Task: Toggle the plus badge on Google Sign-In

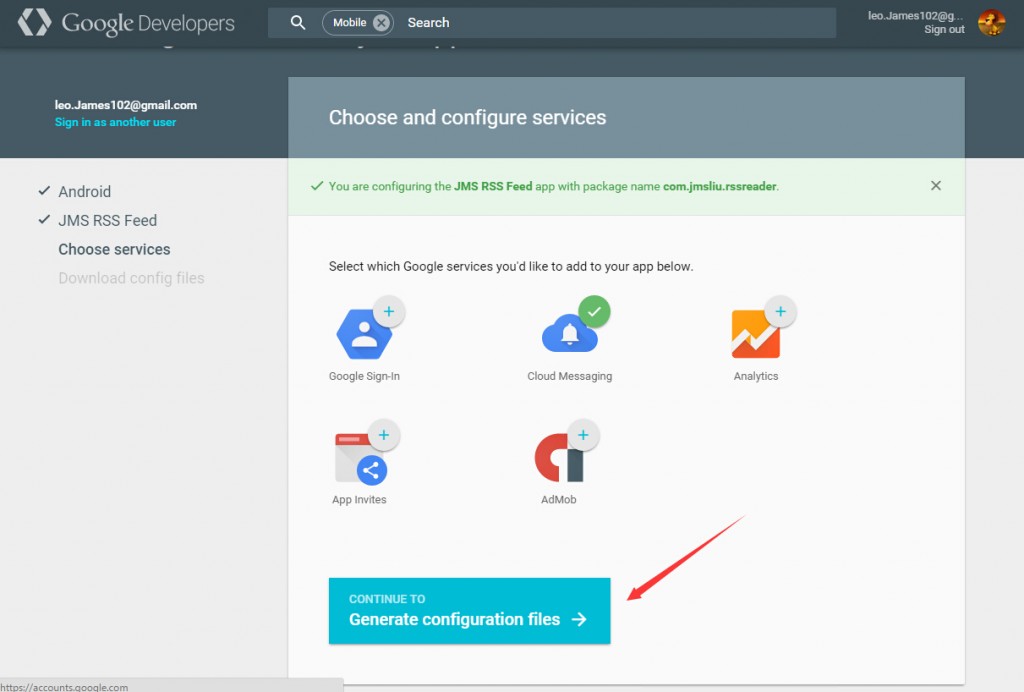Action: coord(390,310)
